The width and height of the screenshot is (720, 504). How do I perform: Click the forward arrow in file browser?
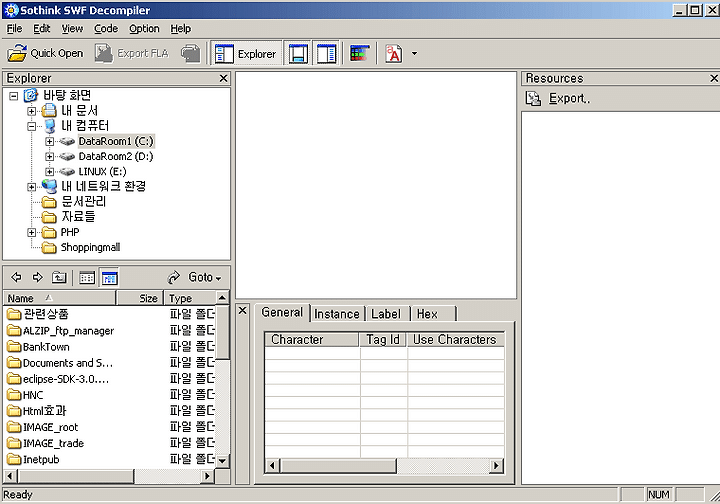point(38,277)
